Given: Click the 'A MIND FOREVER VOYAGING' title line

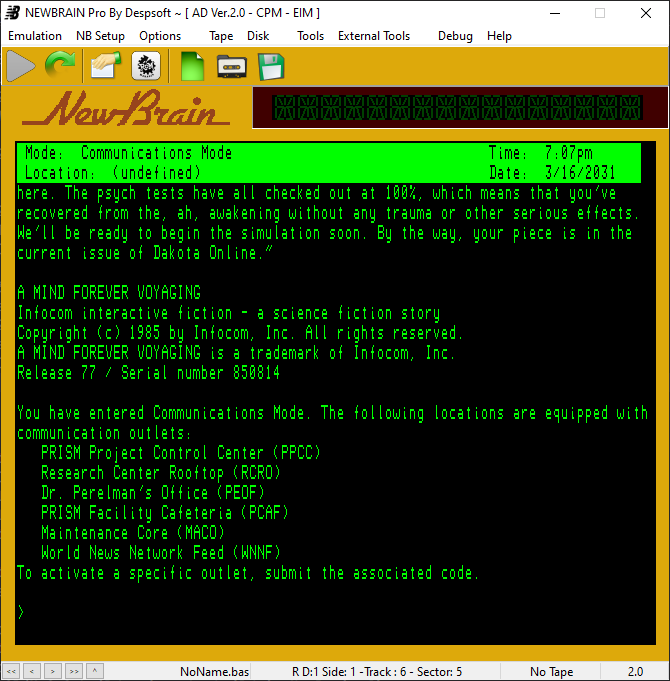Looking at the screenshot, I should (109, 293).
